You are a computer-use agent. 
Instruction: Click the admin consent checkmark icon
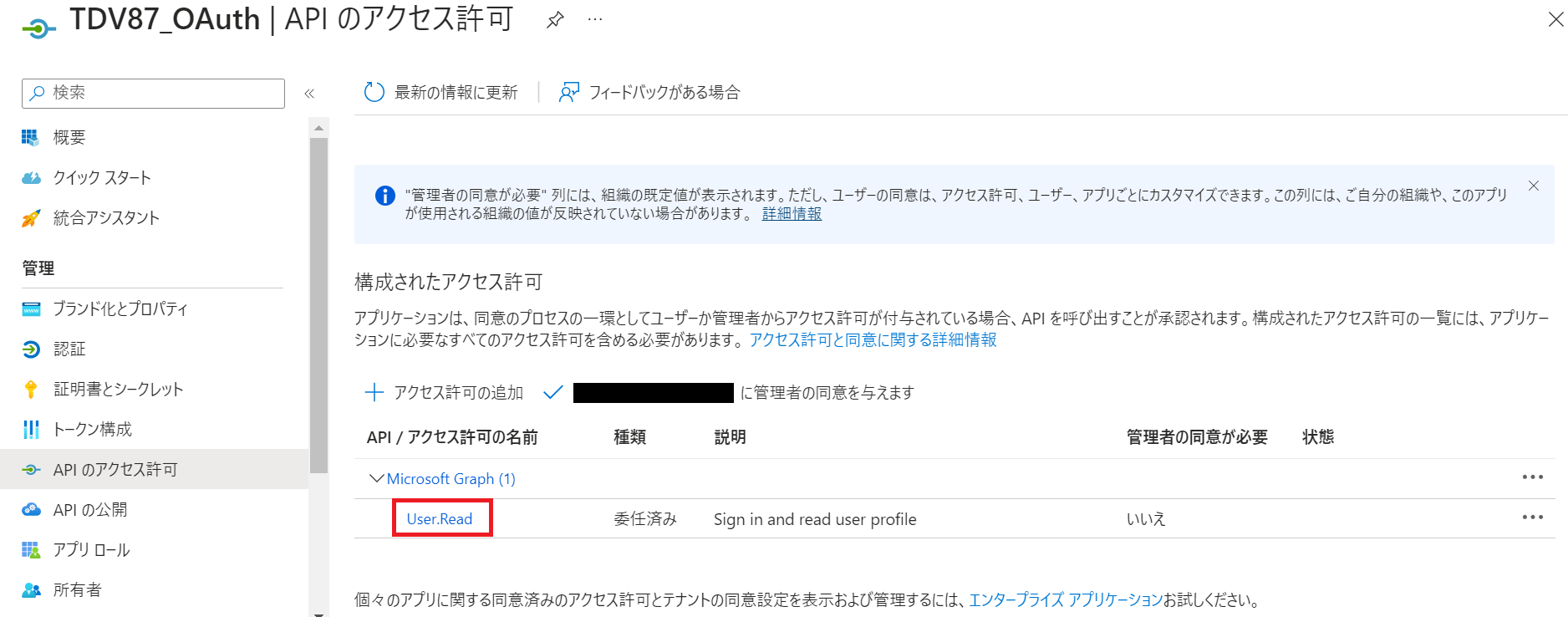coord(552,392)
